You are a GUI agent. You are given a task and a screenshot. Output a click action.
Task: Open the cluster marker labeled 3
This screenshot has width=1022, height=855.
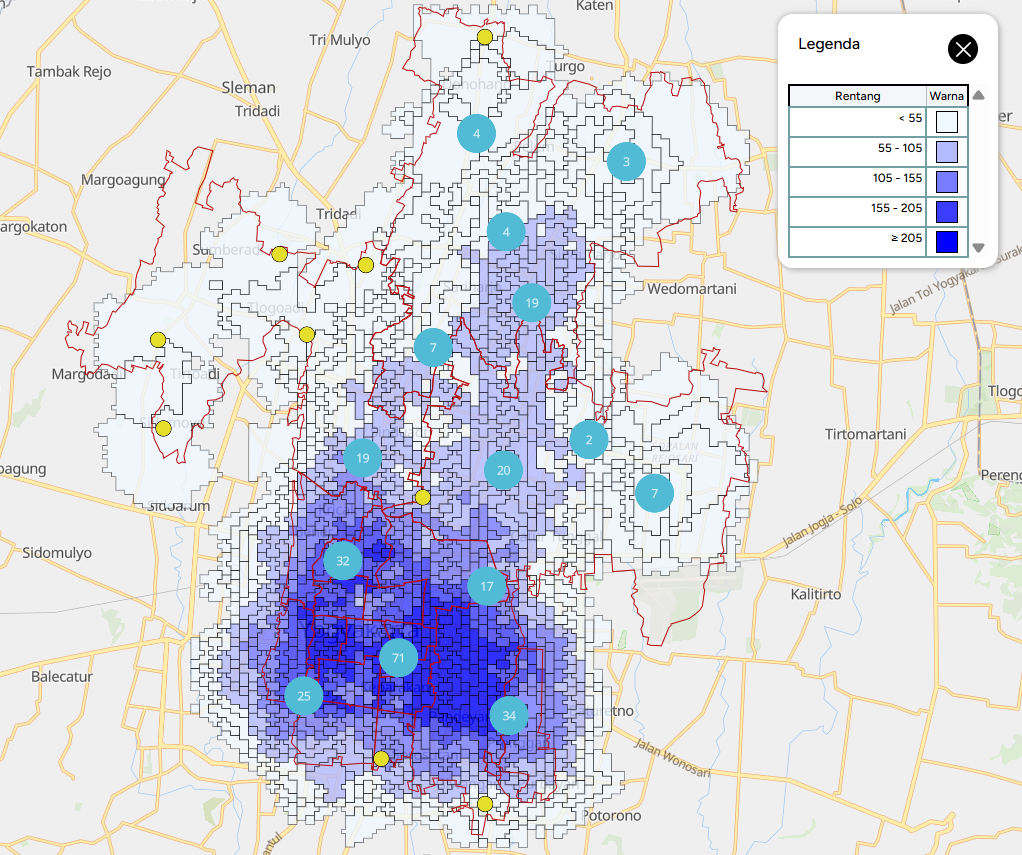coord(626,162)
